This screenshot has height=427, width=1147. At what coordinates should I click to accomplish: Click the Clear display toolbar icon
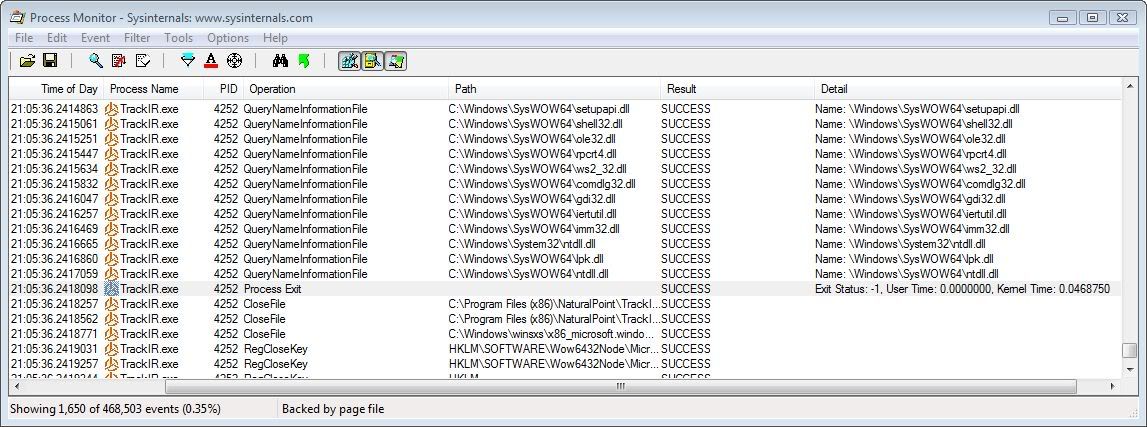tap(143, 61)
